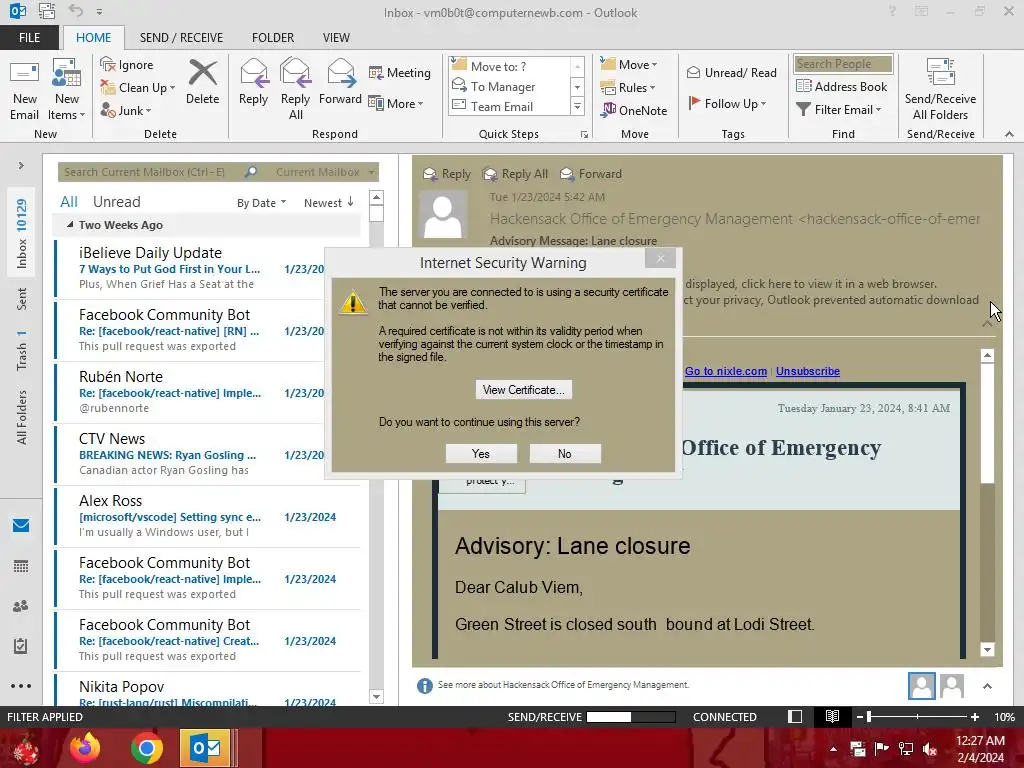Open the Tasks navigation icon
The height and width of the screenshot is (768, 1024).
[x=21, y=646]
